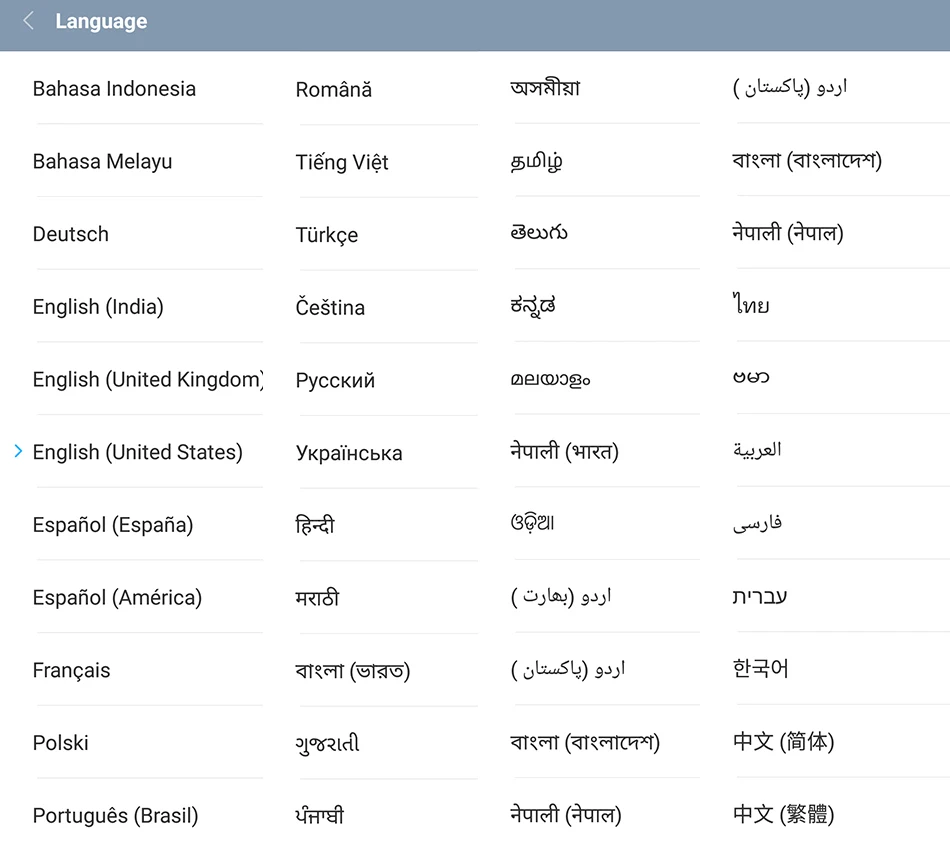Tap the back arrow icon
The height and width of the screenshot is (841, 950).
tap(28, 21)
